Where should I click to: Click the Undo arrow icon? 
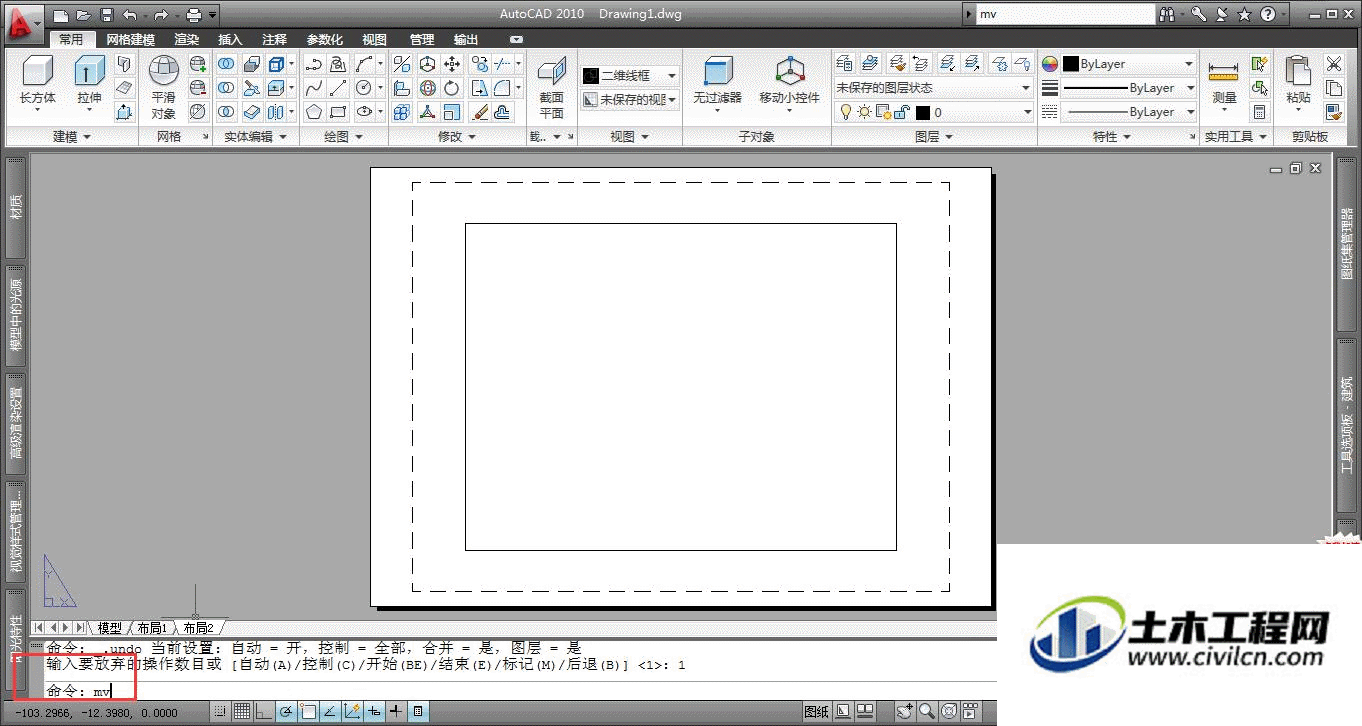(129, 15)
